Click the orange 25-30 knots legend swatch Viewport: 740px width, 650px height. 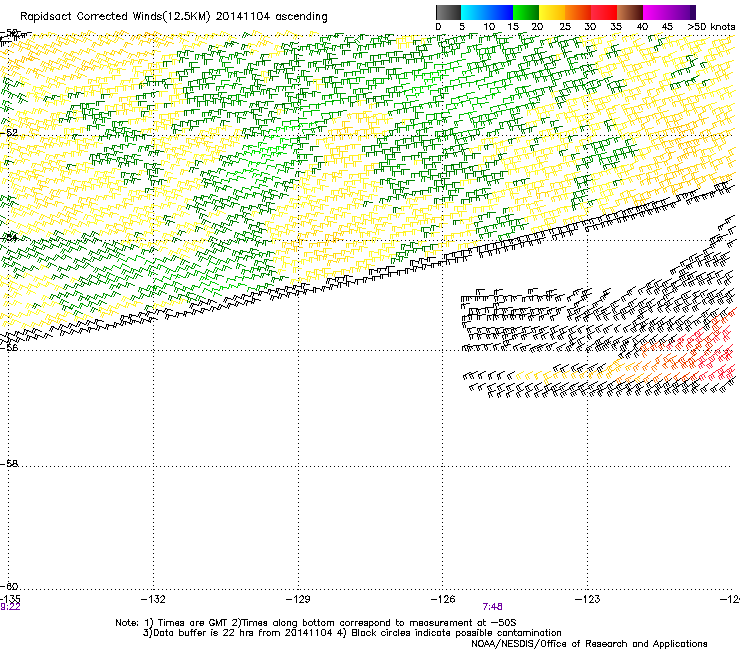(578, 12)
